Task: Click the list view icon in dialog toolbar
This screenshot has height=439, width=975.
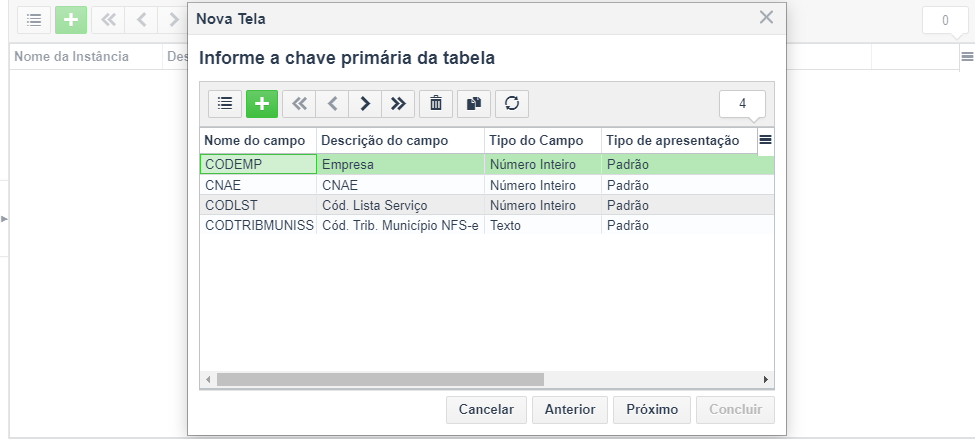Action: coord(225,103)
